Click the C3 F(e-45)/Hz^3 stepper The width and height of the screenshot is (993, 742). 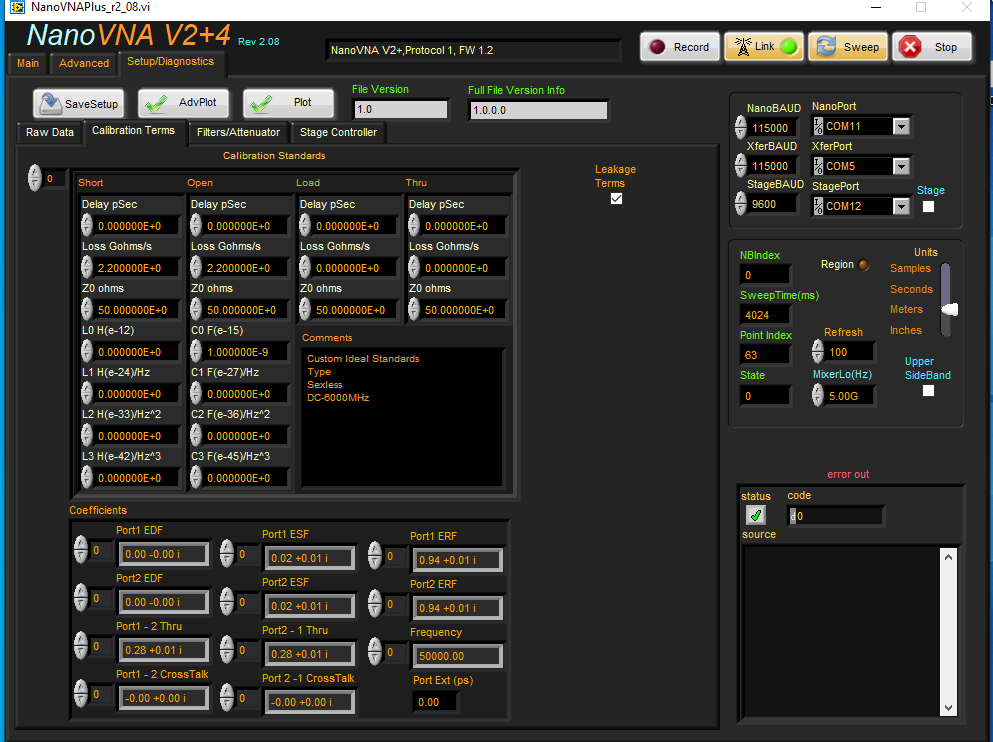coord(196,477)
